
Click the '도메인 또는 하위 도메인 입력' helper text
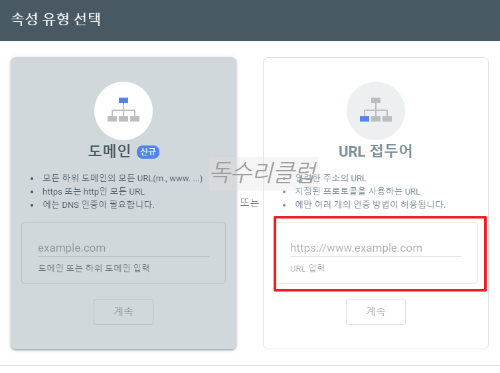coord(94,268)
